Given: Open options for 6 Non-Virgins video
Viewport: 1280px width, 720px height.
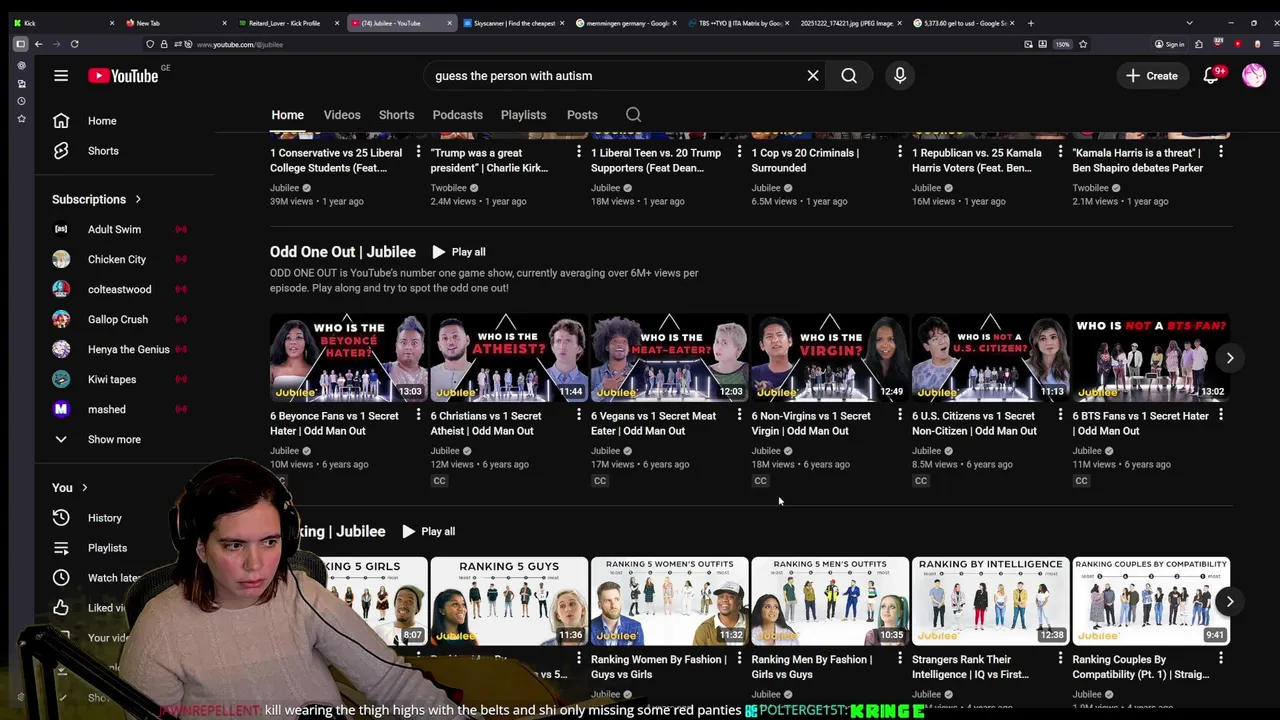Looking at the screenshot, I should (899, 415).
